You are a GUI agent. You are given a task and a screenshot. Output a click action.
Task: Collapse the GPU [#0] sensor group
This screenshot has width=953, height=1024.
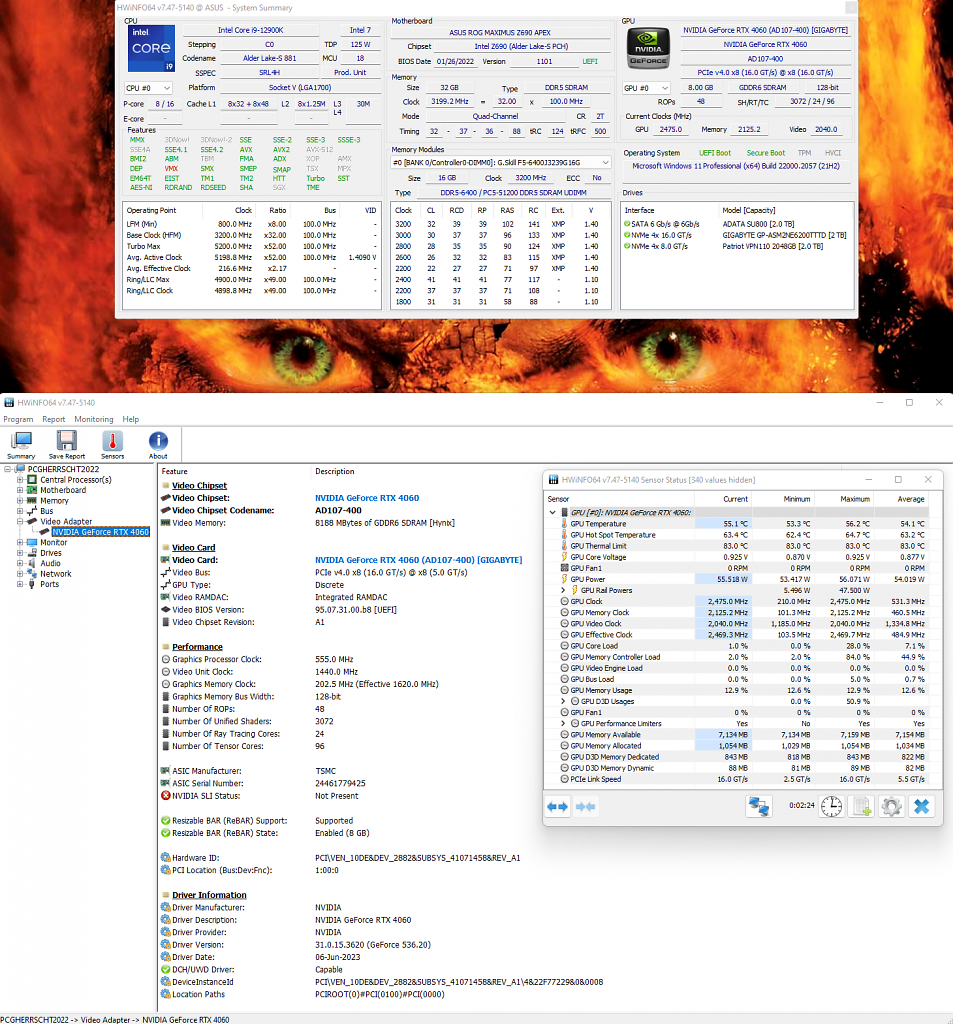[x=553, y=513]
